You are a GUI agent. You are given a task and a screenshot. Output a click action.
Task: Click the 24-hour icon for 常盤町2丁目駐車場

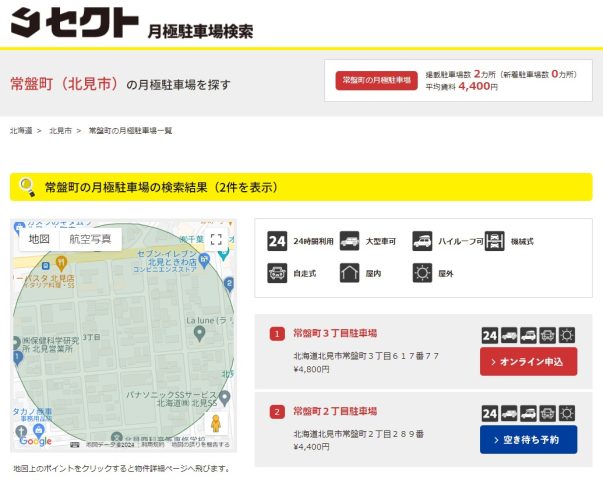490,413
